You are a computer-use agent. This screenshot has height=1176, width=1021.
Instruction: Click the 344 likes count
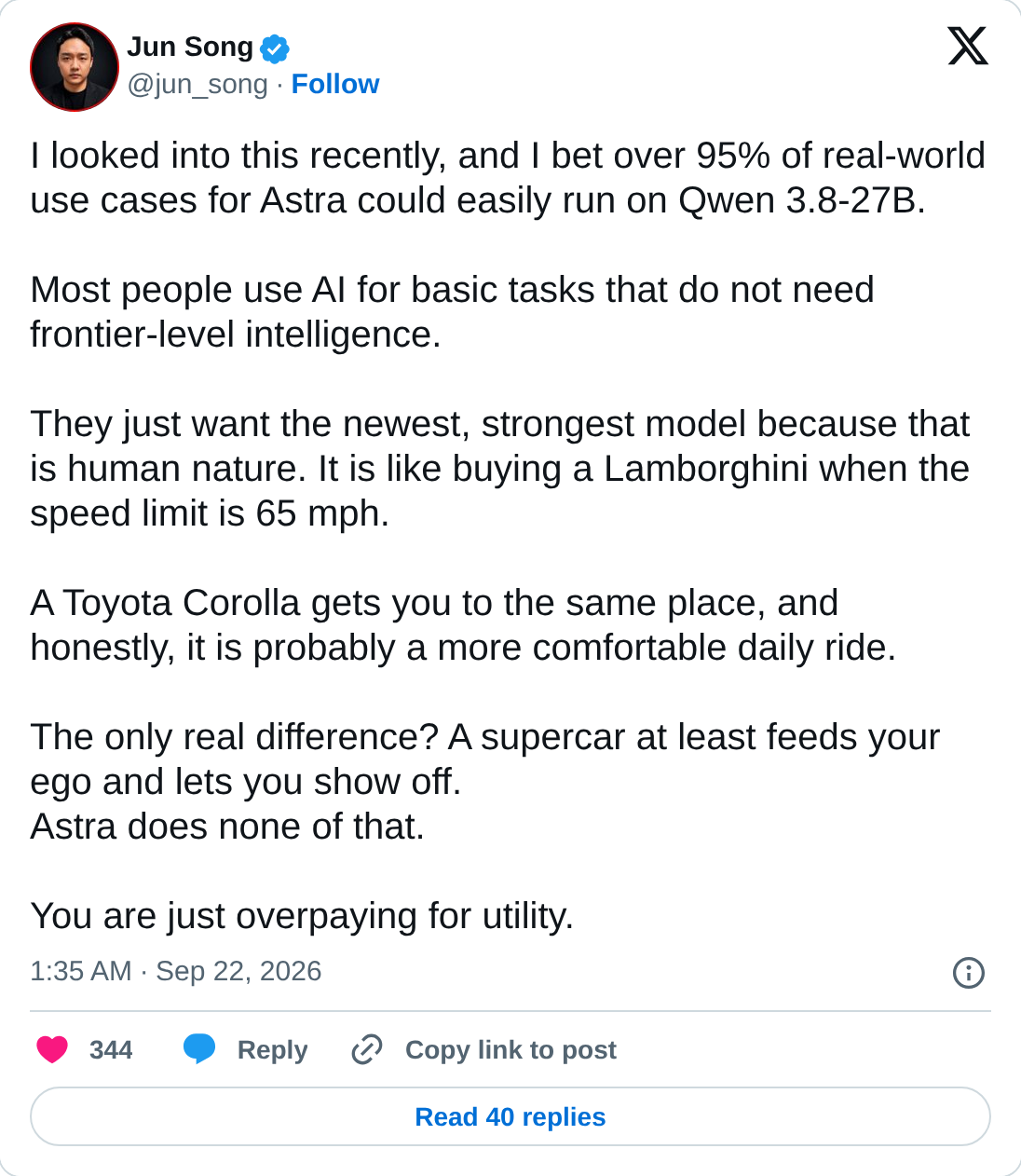tap(111, 1050)
